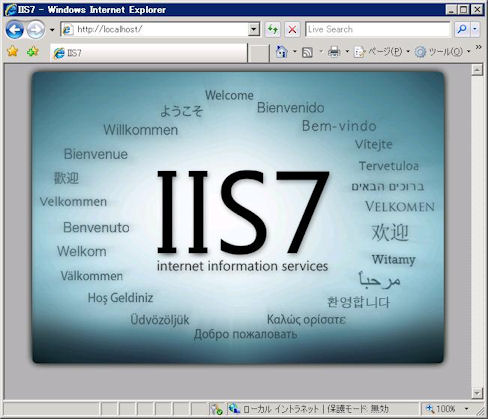Image resolution: width=488 pixels, height=419 pixels.
Task: Open the Print options dropdown arrow
Action: coord(347,52)
